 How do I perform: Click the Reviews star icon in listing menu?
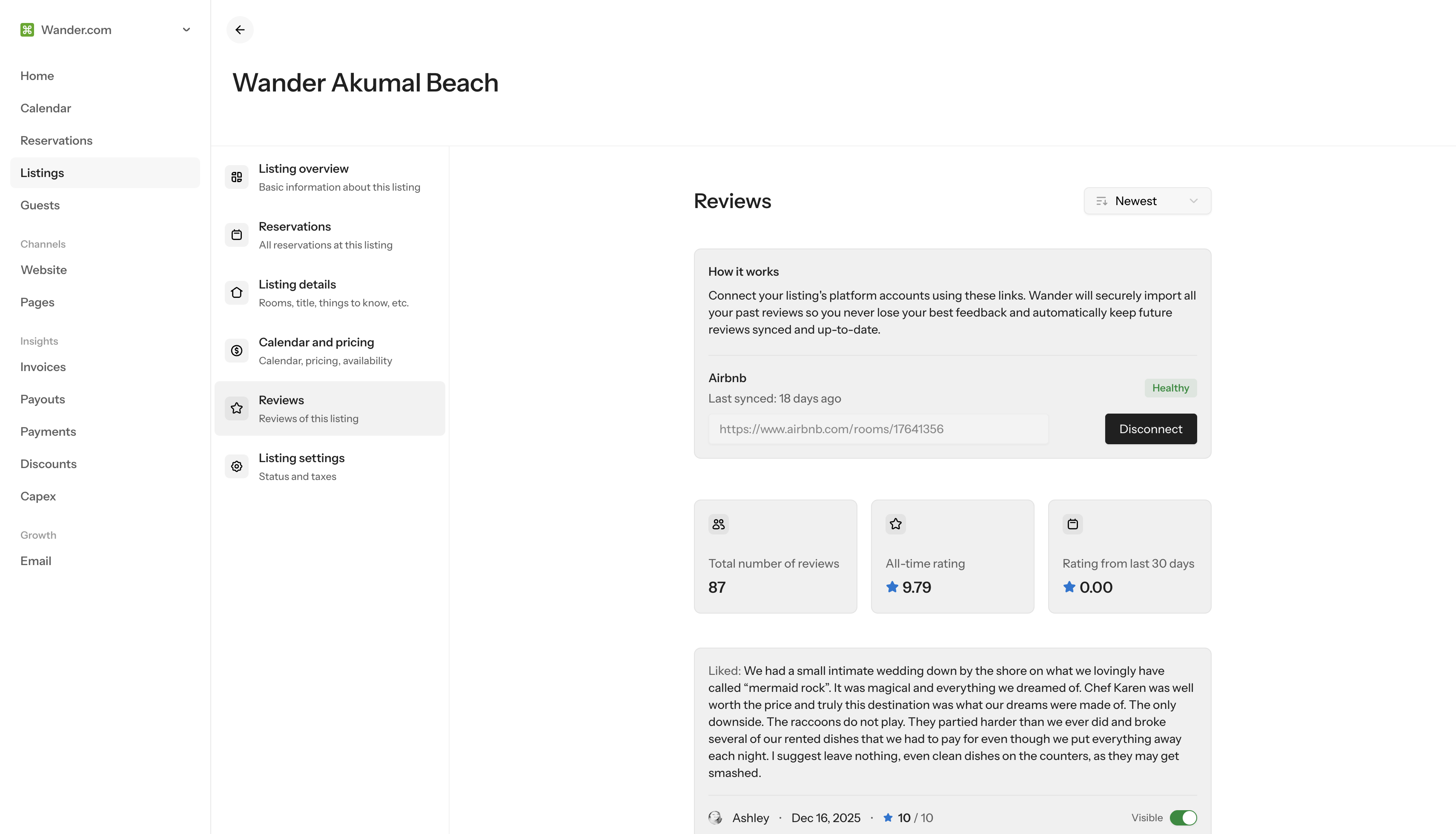237,408
